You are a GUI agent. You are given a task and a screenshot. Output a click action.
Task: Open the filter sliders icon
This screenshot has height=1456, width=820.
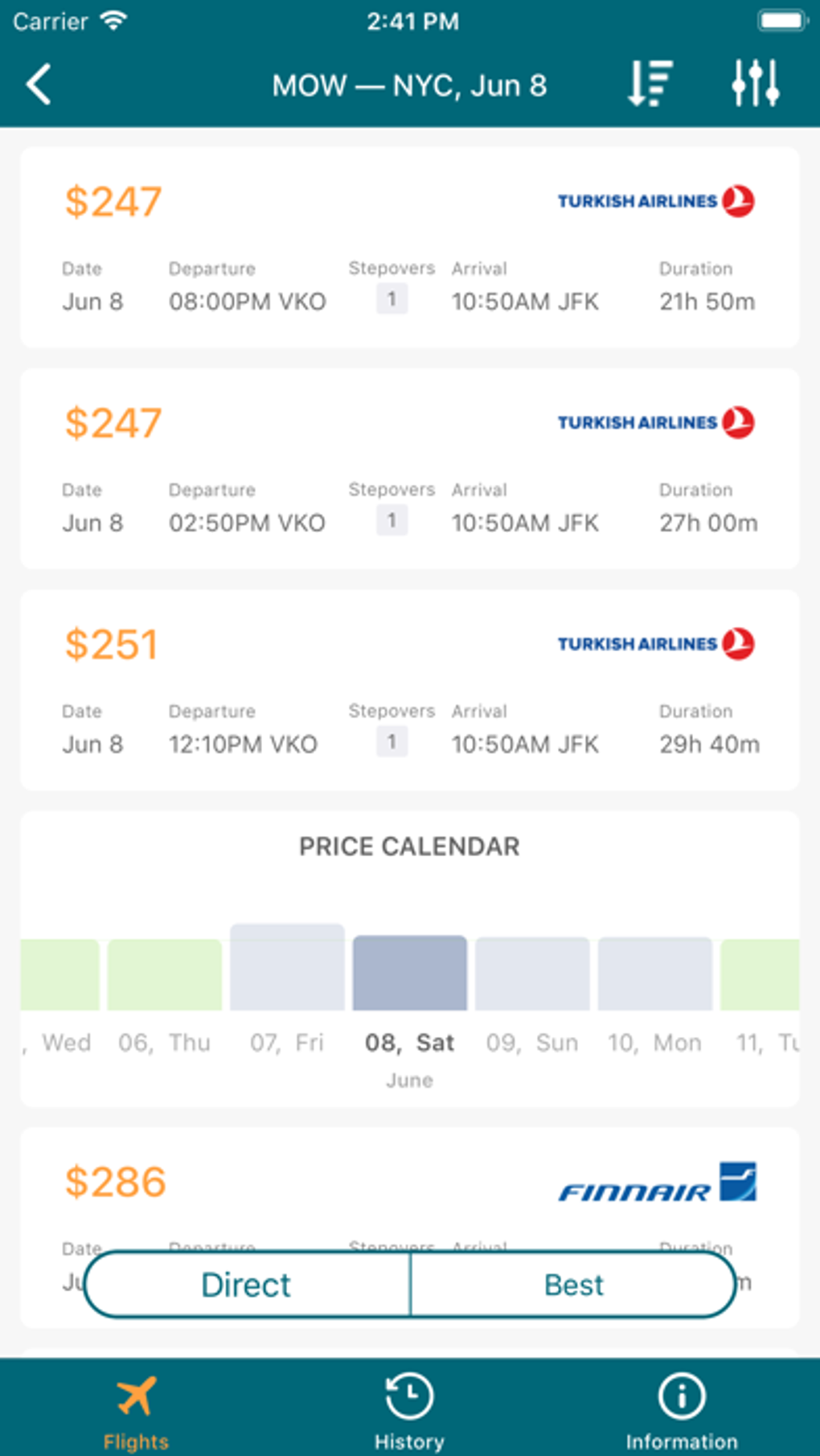coord(755,83)
